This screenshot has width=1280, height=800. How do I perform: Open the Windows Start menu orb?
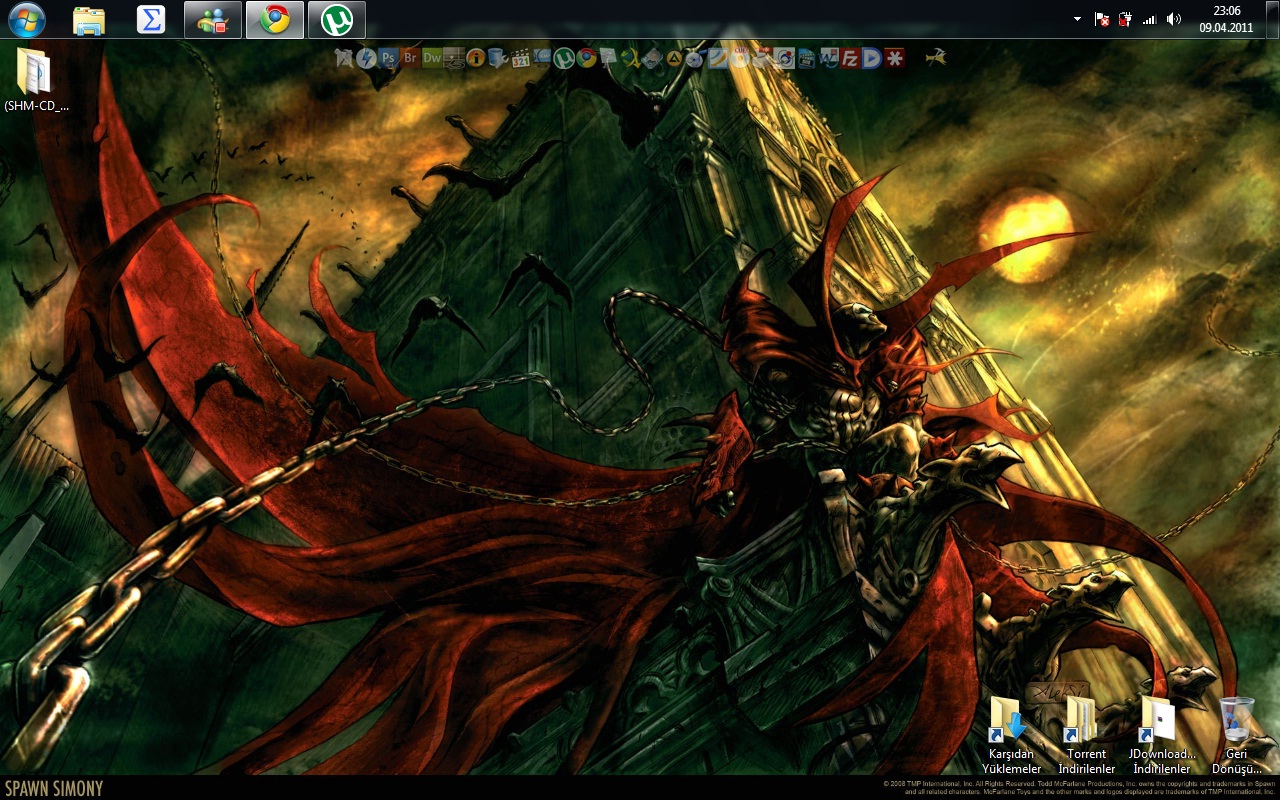coord(26,19)
